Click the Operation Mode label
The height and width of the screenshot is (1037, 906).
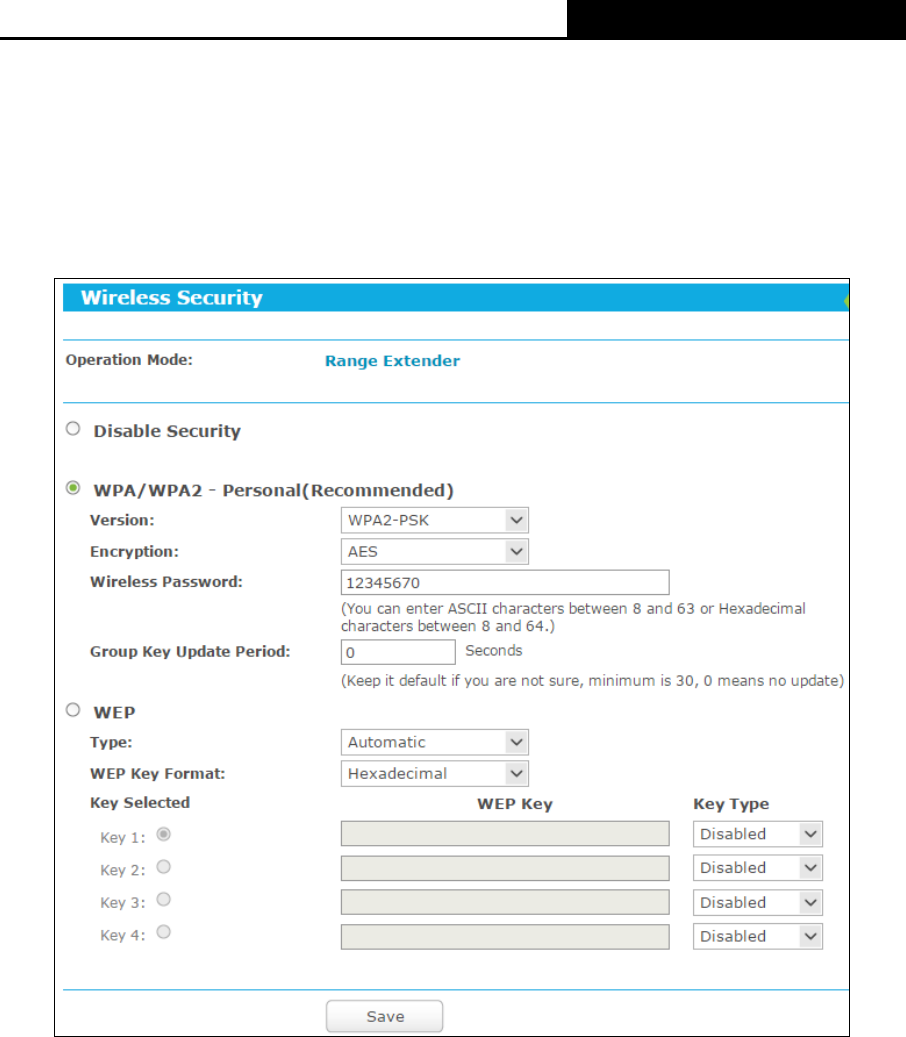129,360
